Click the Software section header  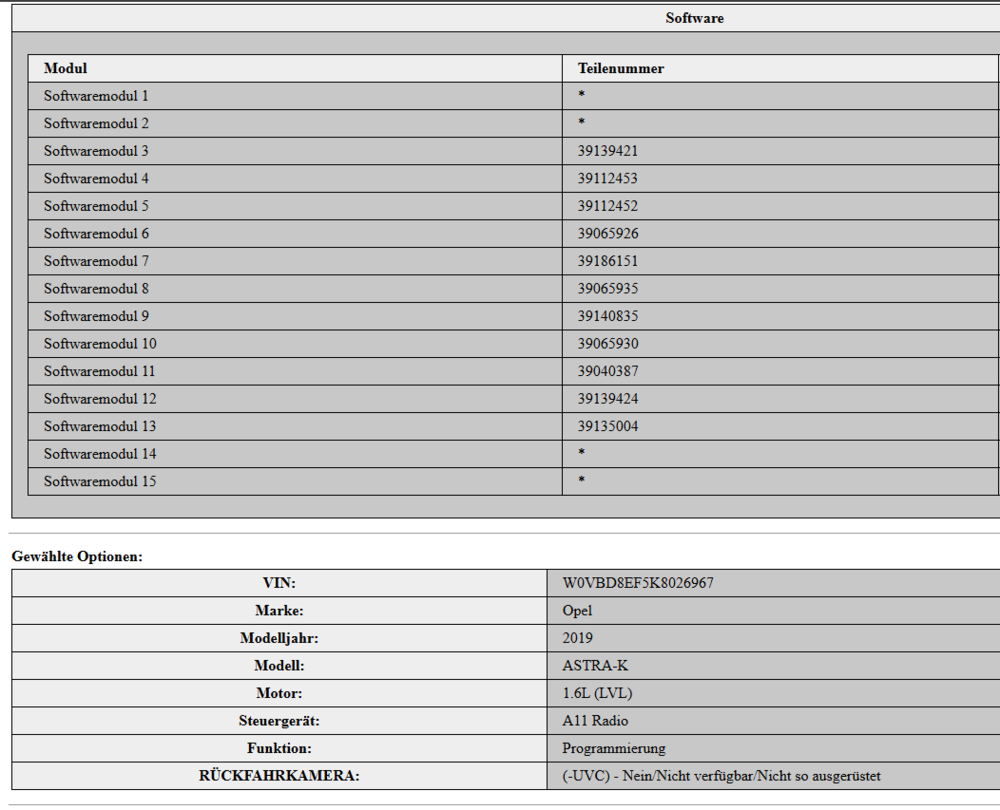pyautogui.click(x=695, y=18)
